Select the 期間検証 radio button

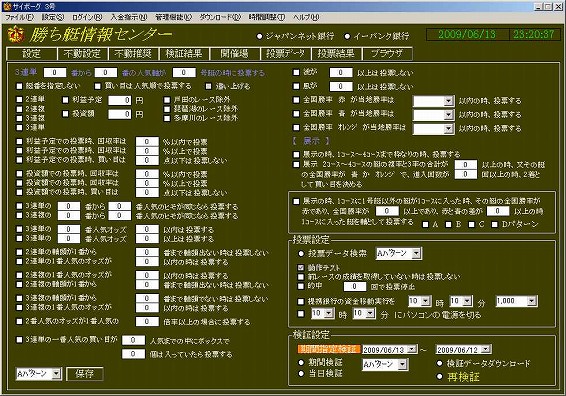pyautogui.click(x=301, y=362)
